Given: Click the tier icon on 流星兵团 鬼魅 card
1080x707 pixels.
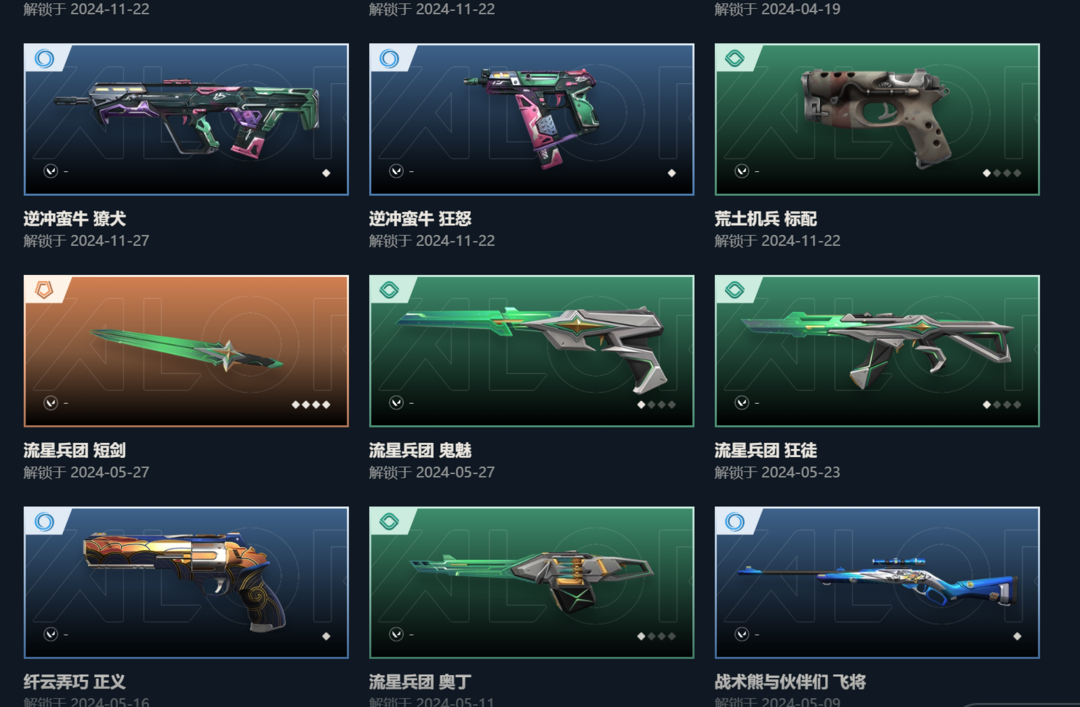Looking at the screenshot, I should (389, 290).
